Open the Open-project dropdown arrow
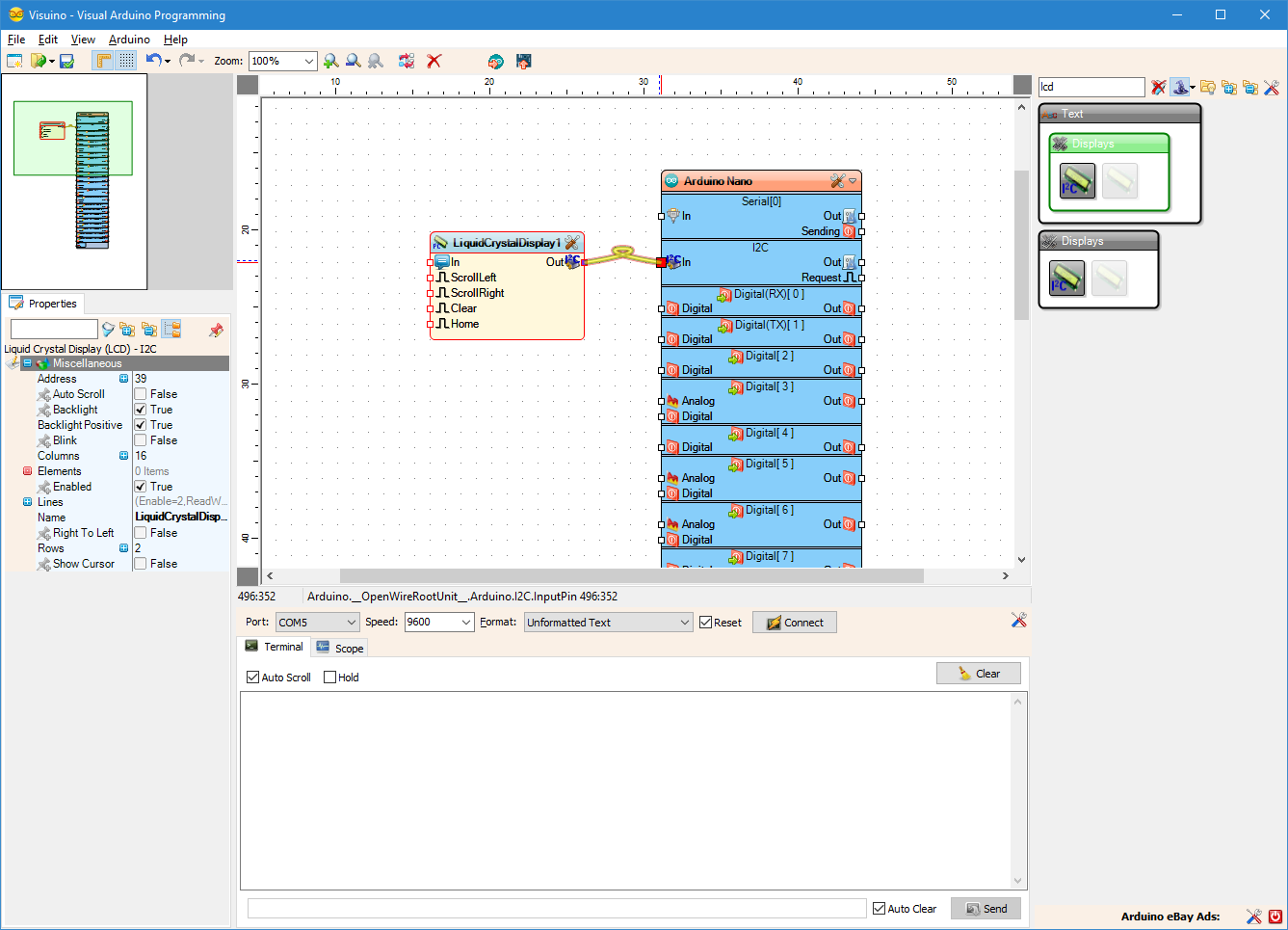The width and height of the screenshot is (1288, 930). pos(51,61)
